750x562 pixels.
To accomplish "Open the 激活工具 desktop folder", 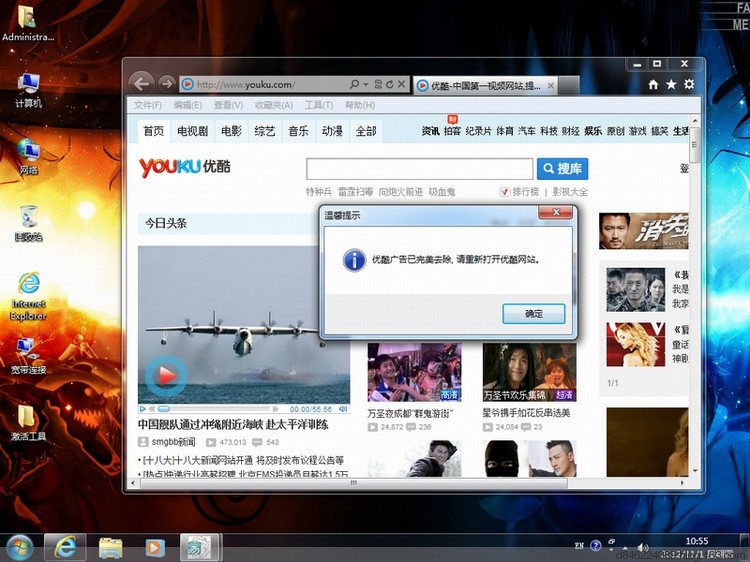I will click(28, 423).
